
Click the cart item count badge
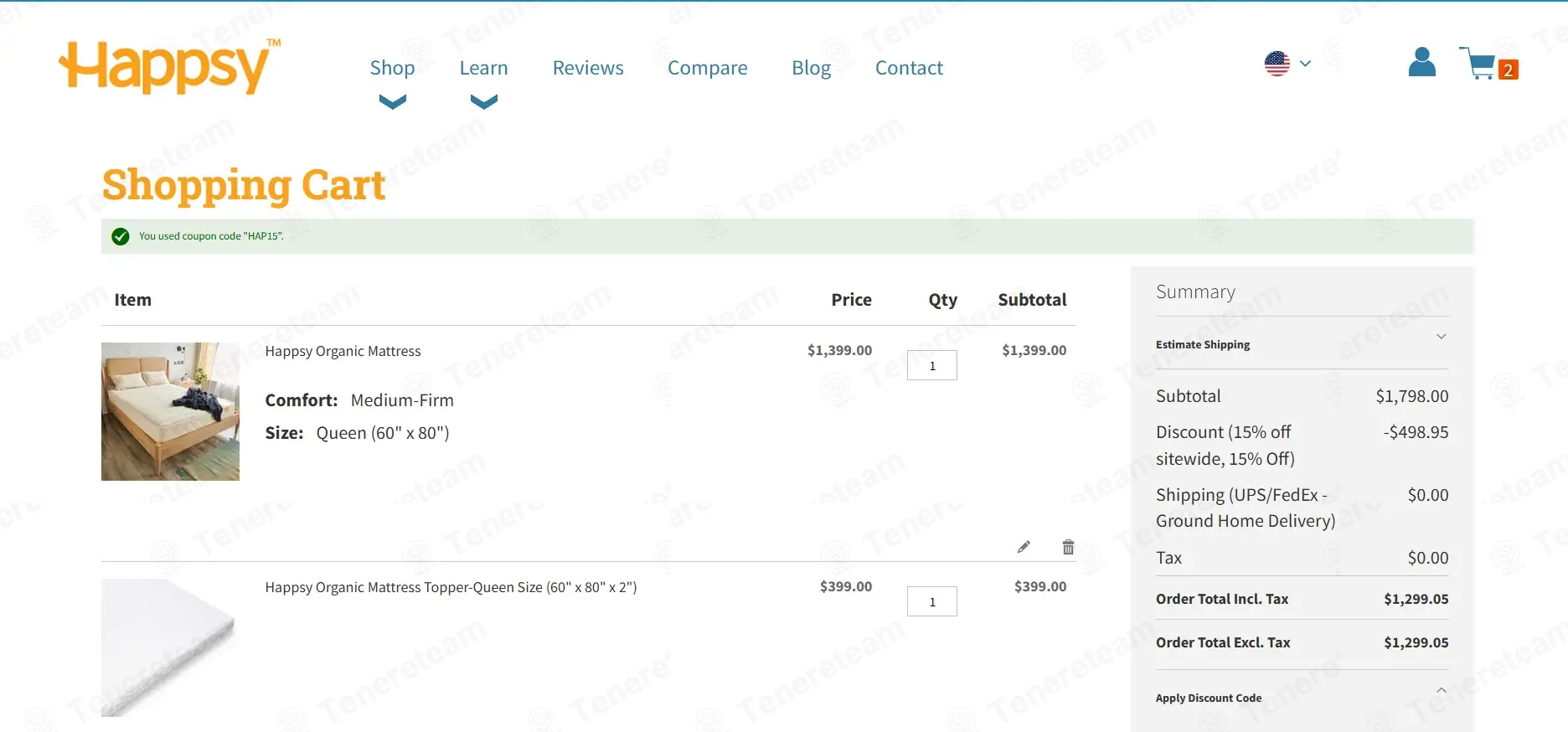1508,70
